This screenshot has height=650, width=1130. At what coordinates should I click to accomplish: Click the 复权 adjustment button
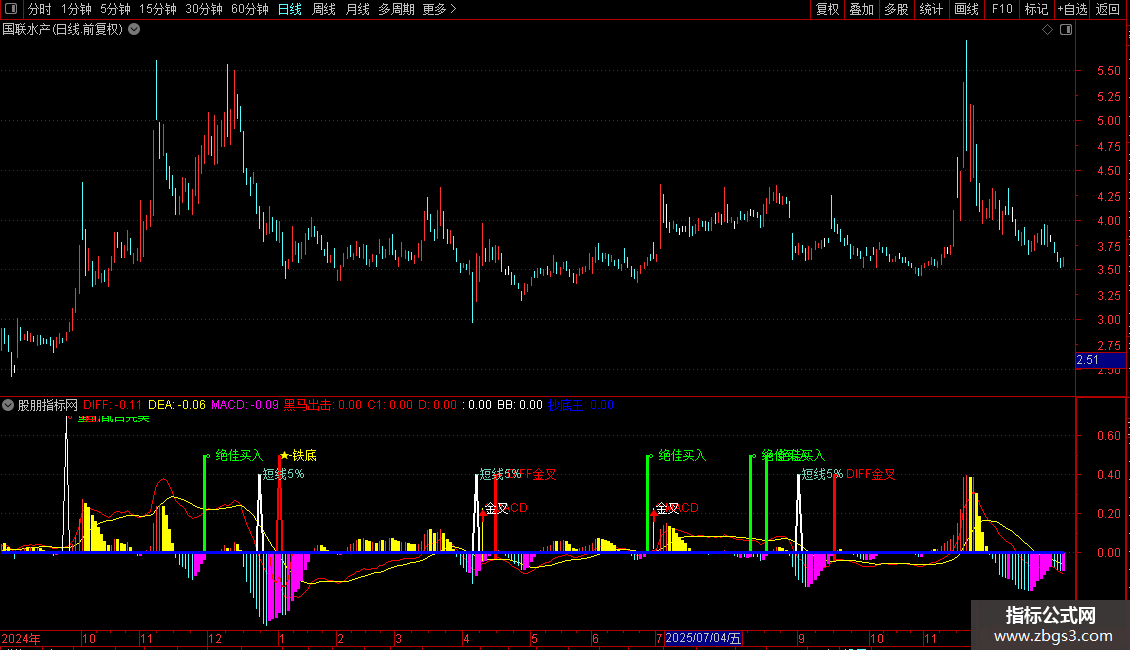(x=827, y=9)
